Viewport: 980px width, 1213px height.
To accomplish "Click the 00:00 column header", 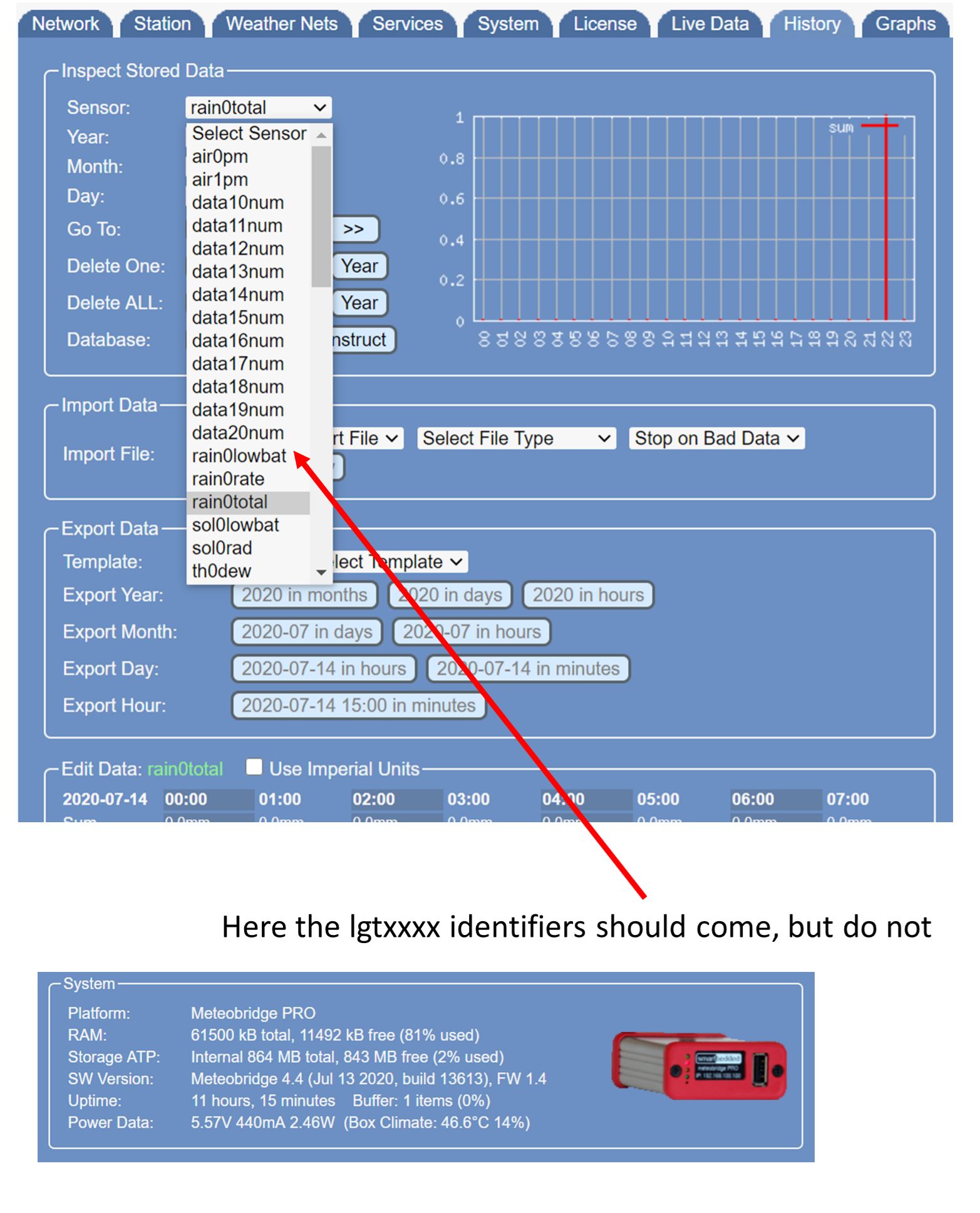I will coord(185,800).
